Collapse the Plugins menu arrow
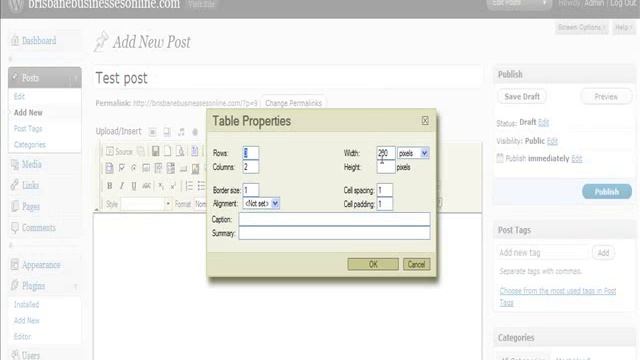Viewport: 640px width, 360px height. pos(76,286)
